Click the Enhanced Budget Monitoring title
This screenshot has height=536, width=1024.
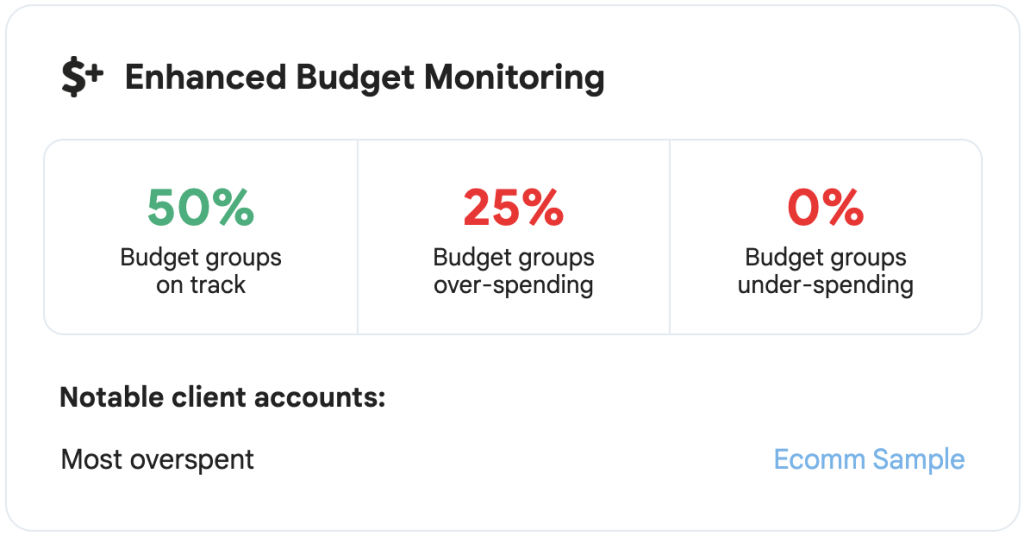[x=364, y=78]
